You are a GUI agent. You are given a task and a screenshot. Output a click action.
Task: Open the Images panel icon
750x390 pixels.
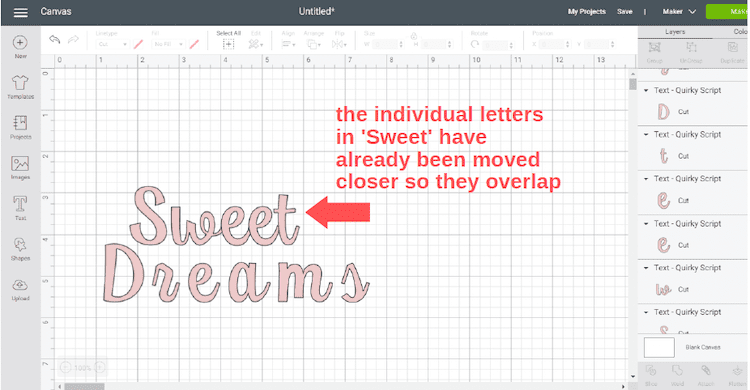(x=20, y=164)
